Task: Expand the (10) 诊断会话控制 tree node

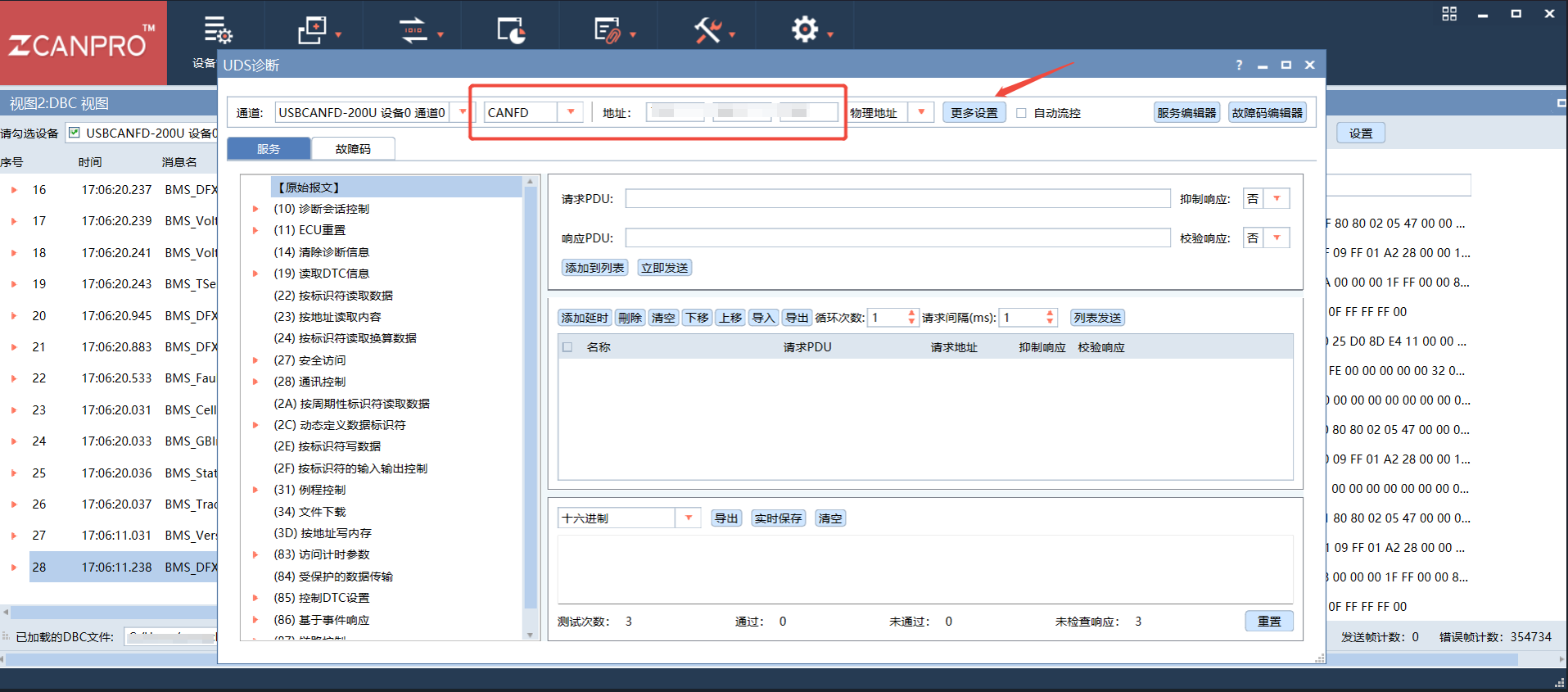Action: tap(255, 209)
